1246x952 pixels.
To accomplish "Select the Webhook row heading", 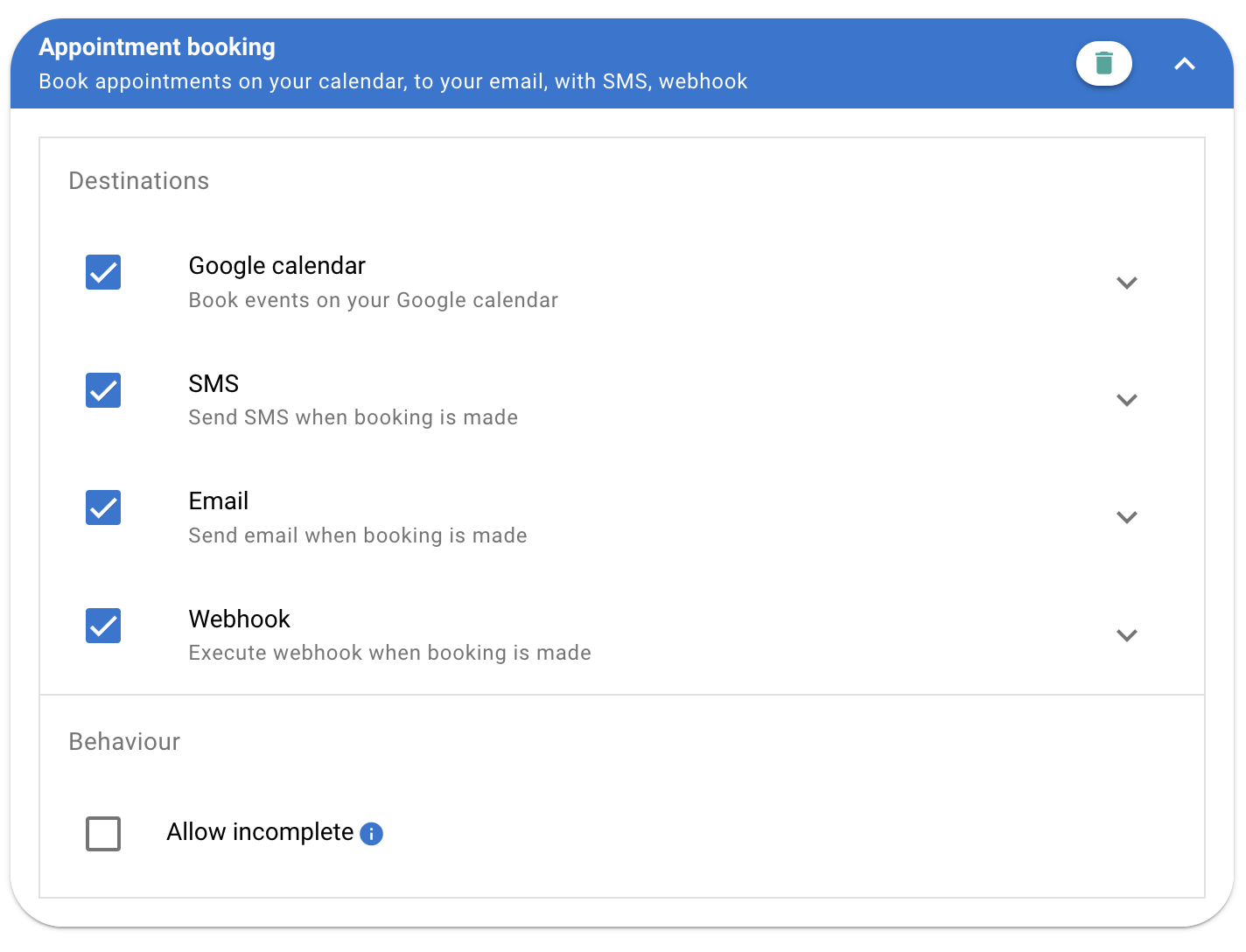I will [239, 619].
